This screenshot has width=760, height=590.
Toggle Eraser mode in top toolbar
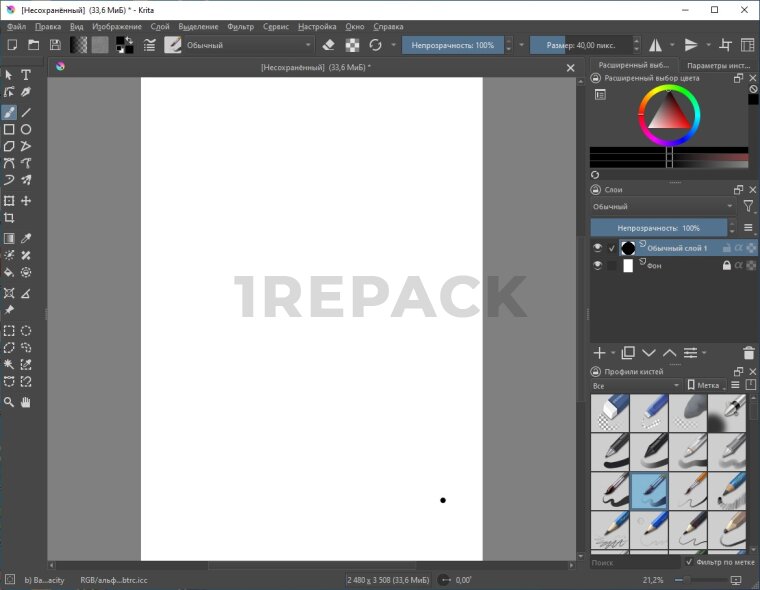click(x=329, y=45)
